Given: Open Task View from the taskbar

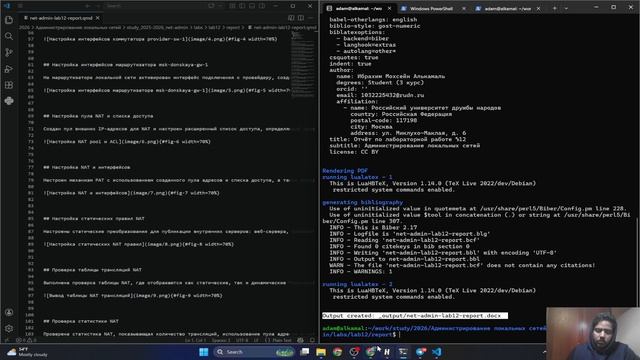Looking at the screenshot, I should pyautogui.click(x=304, y=352).
